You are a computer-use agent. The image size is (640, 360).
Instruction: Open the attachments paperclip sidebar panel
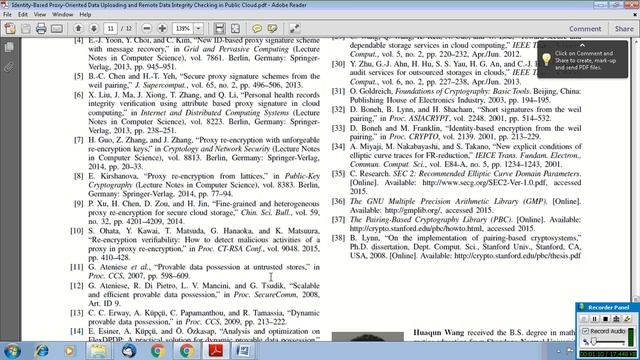coord(9,67)
